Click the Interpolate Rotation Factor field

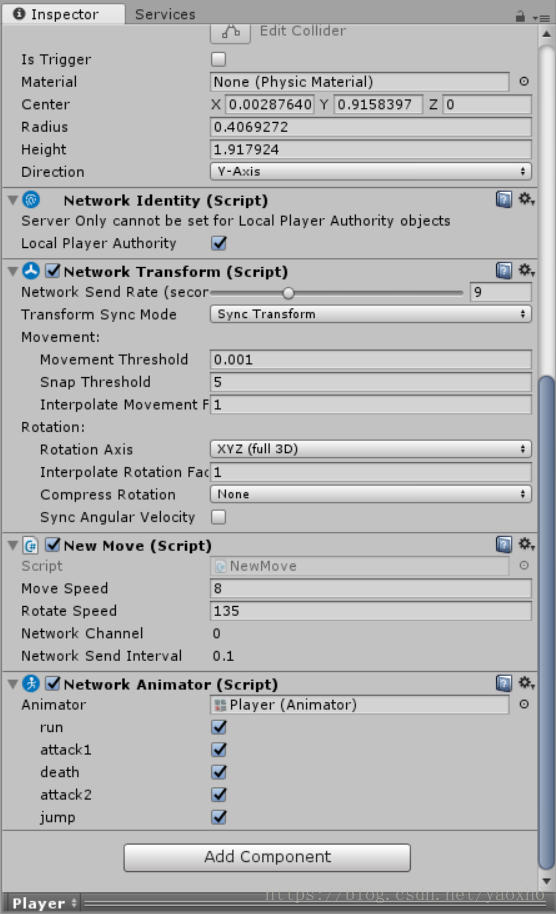(371, 472)
